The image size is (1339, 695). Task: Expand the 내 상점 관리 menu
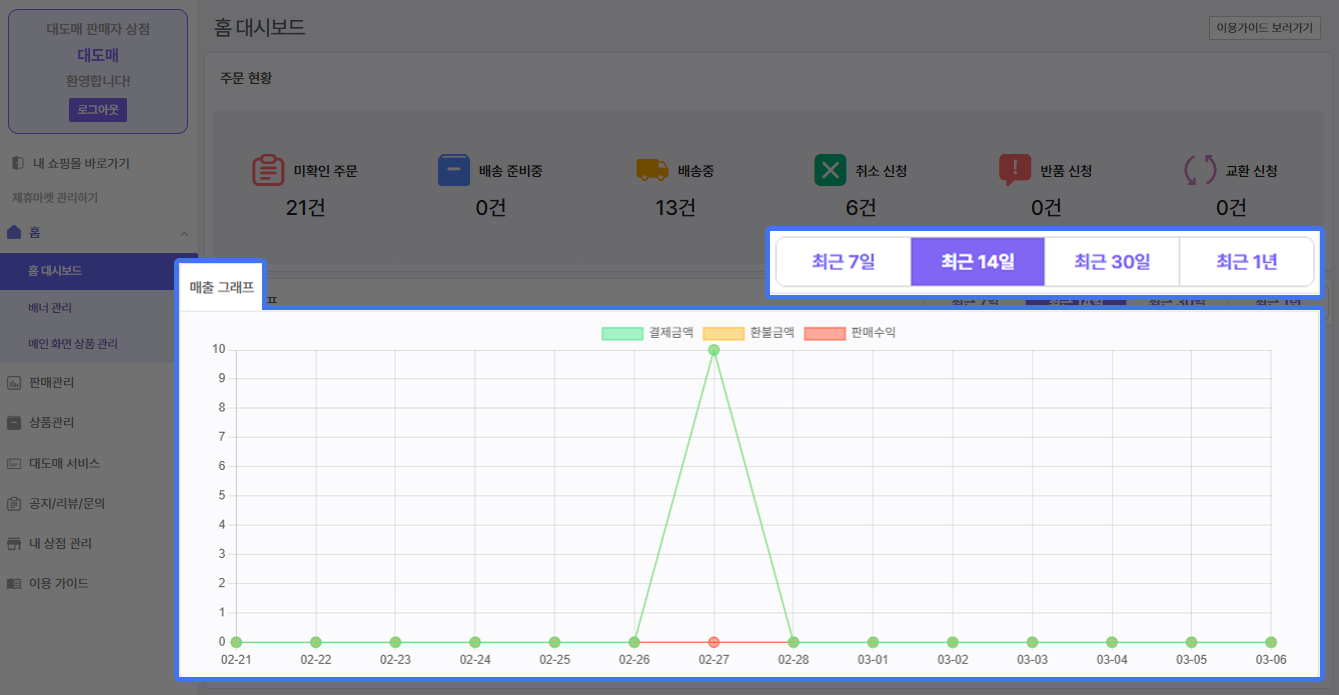[x=60, y=543]
